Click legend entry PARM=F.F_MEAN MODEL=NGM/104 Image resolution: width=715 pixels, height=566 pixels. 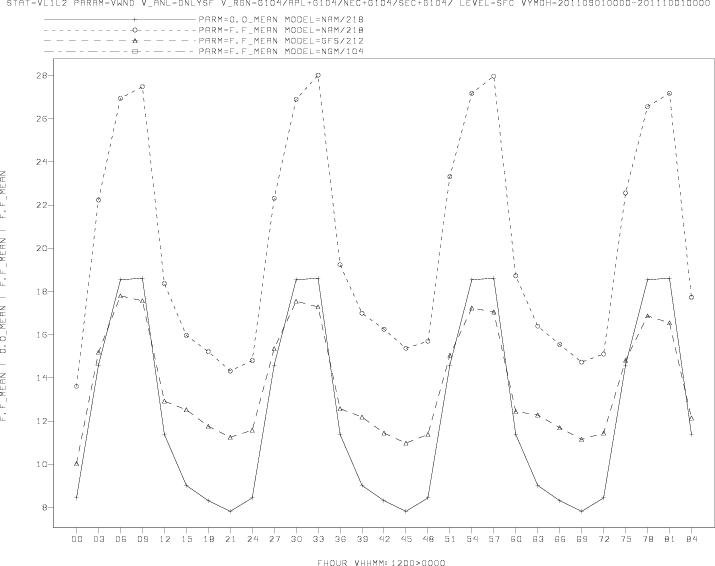click(281, 51)
